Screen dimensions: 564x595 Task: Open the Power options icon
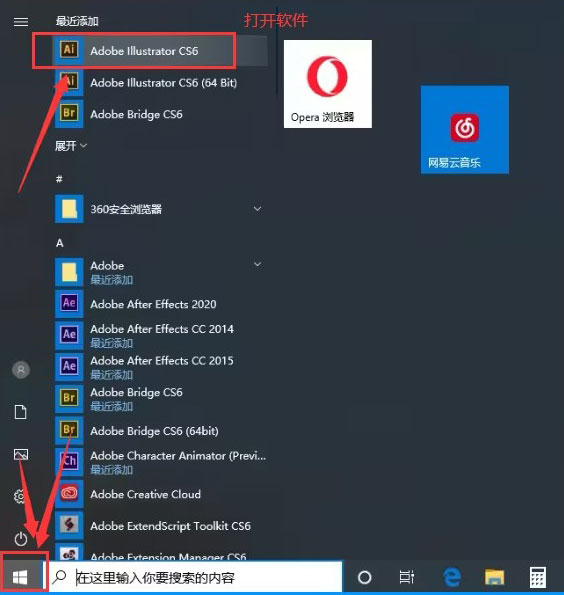(21, 539)
